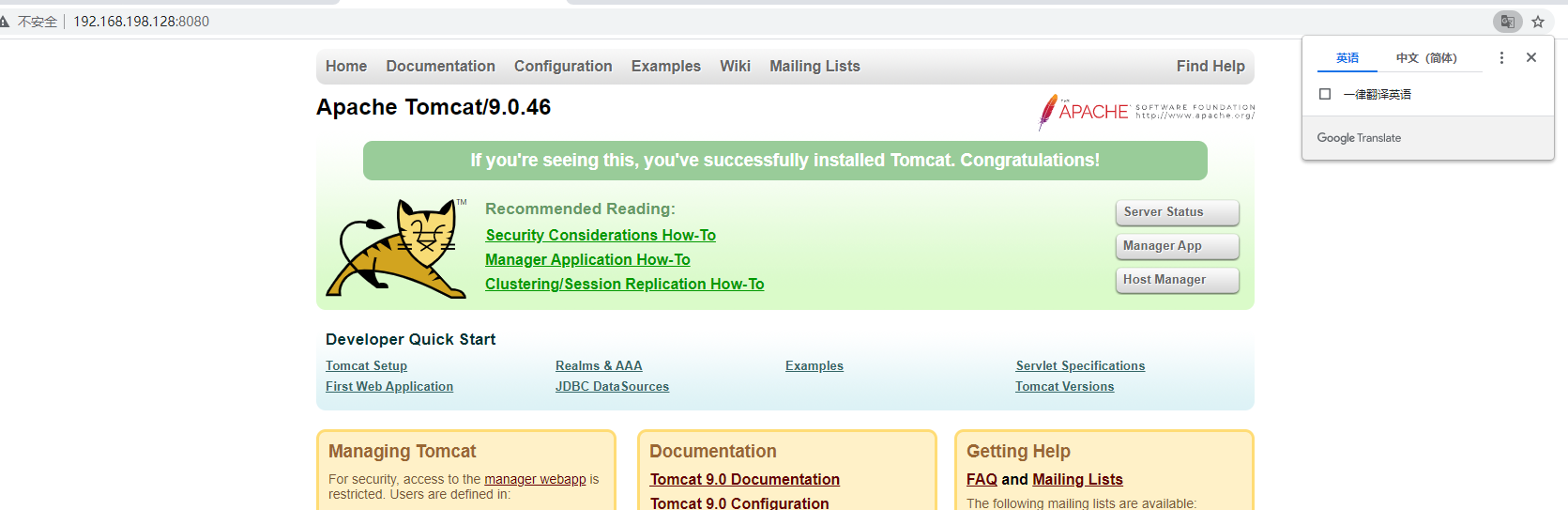Viewport: 1568px width, 510px height.
Task: Go to Configuration nav item
Action: pyautogui.click(x=563, y=67)
